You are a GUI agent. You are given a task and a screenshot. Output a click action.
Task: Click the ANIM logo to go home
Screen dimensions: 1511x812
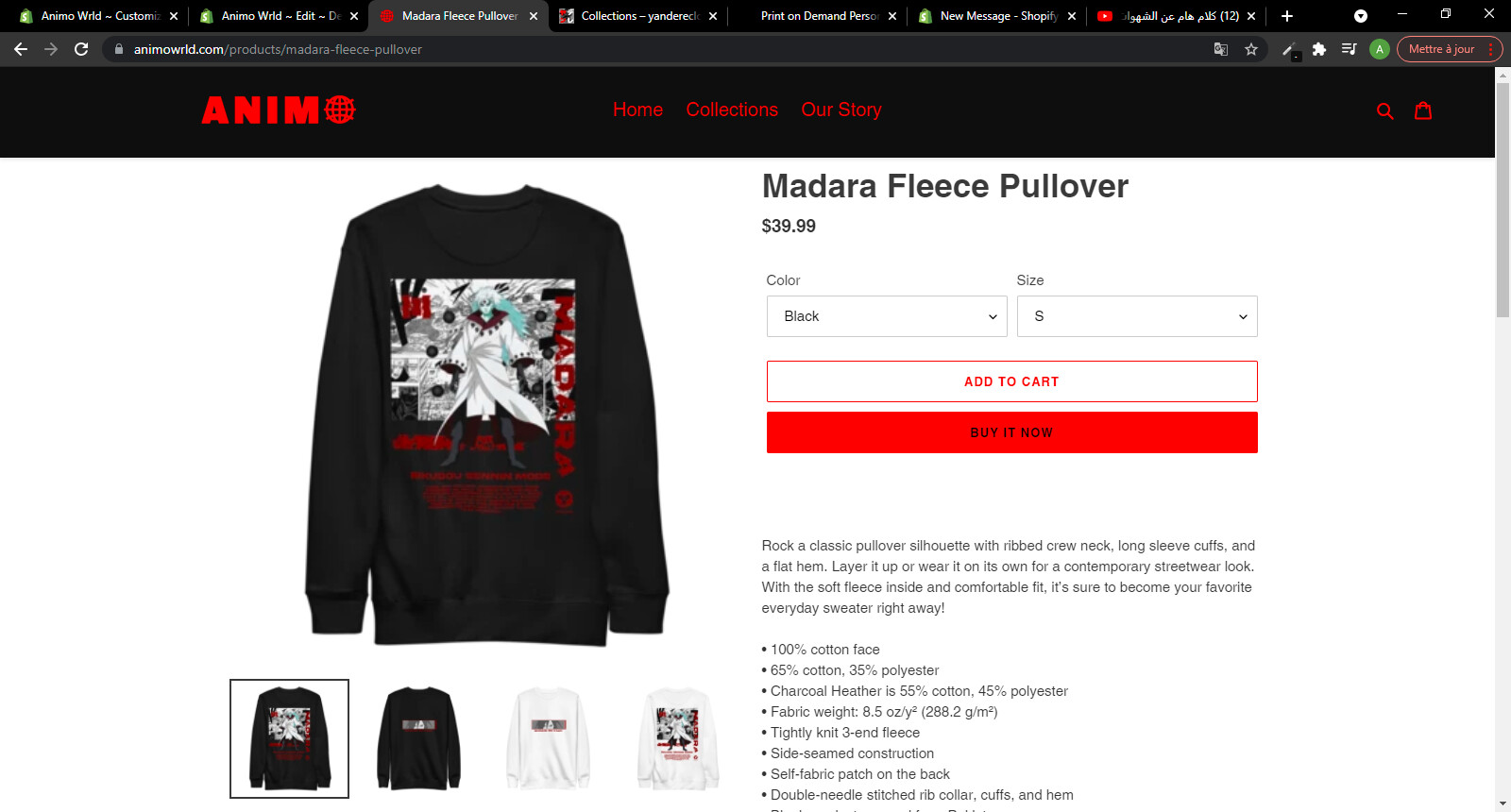pos(279,110)
